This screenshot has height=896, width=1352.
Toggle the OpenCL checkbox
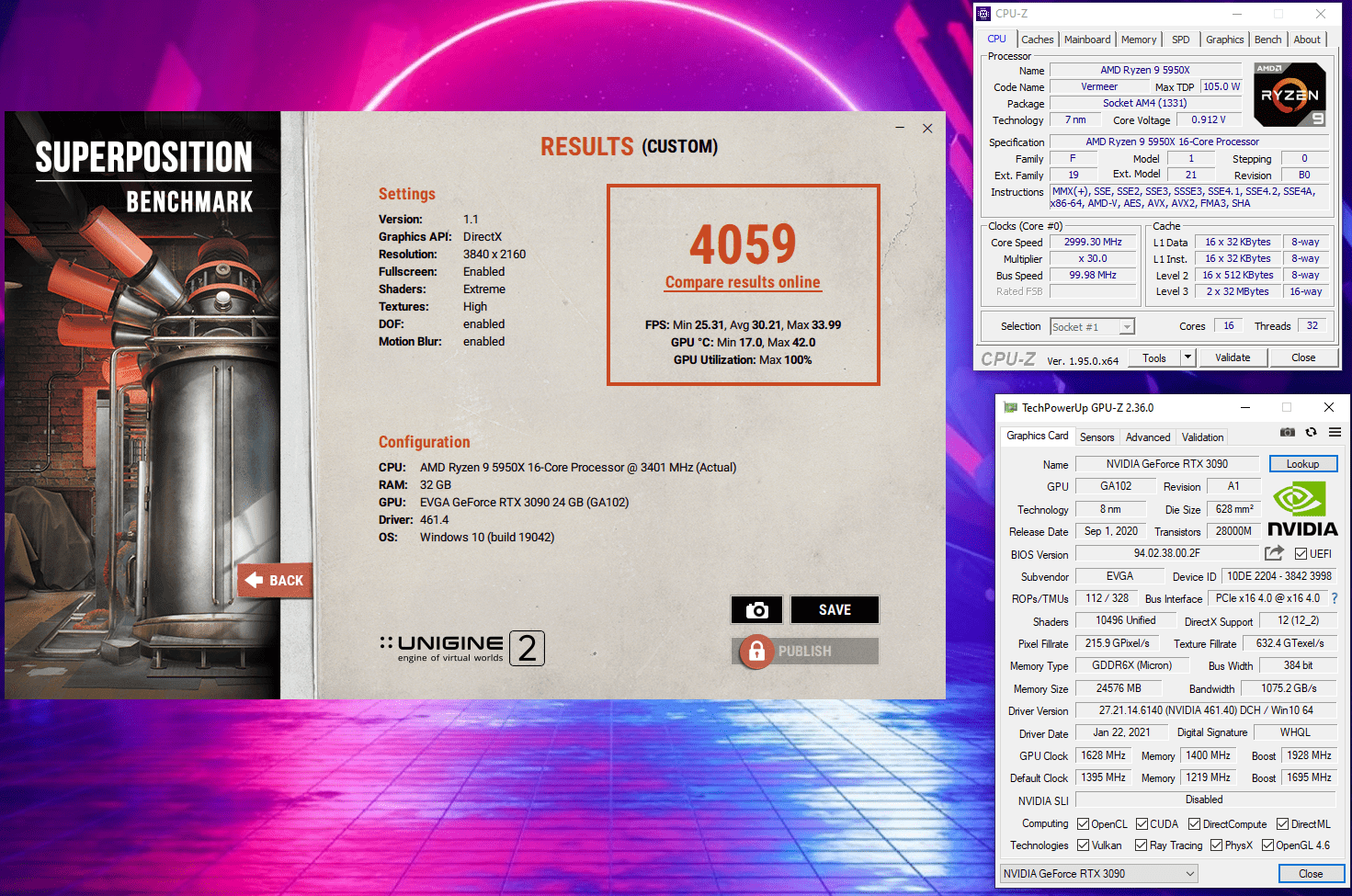[x=1083, y=824]
